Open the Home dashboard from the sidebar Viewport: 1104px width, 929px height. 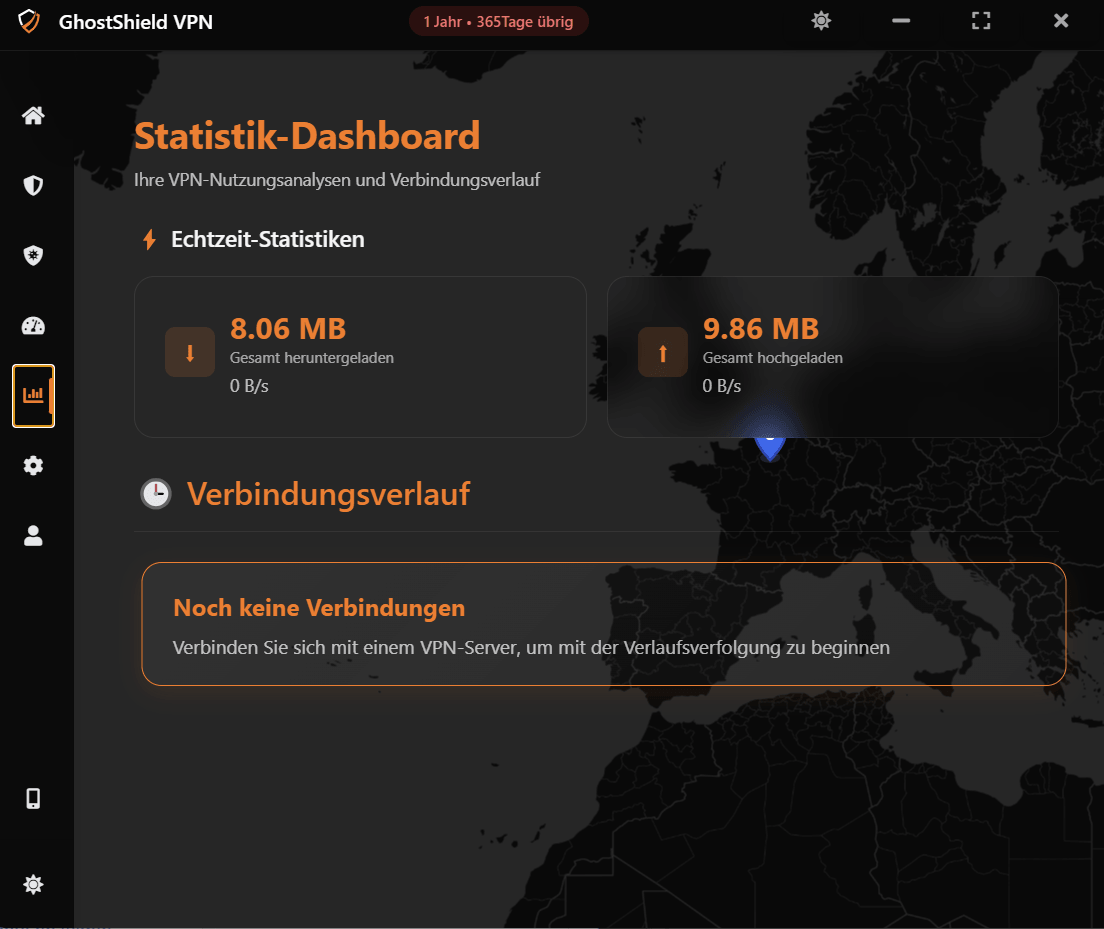pos(33,115)
